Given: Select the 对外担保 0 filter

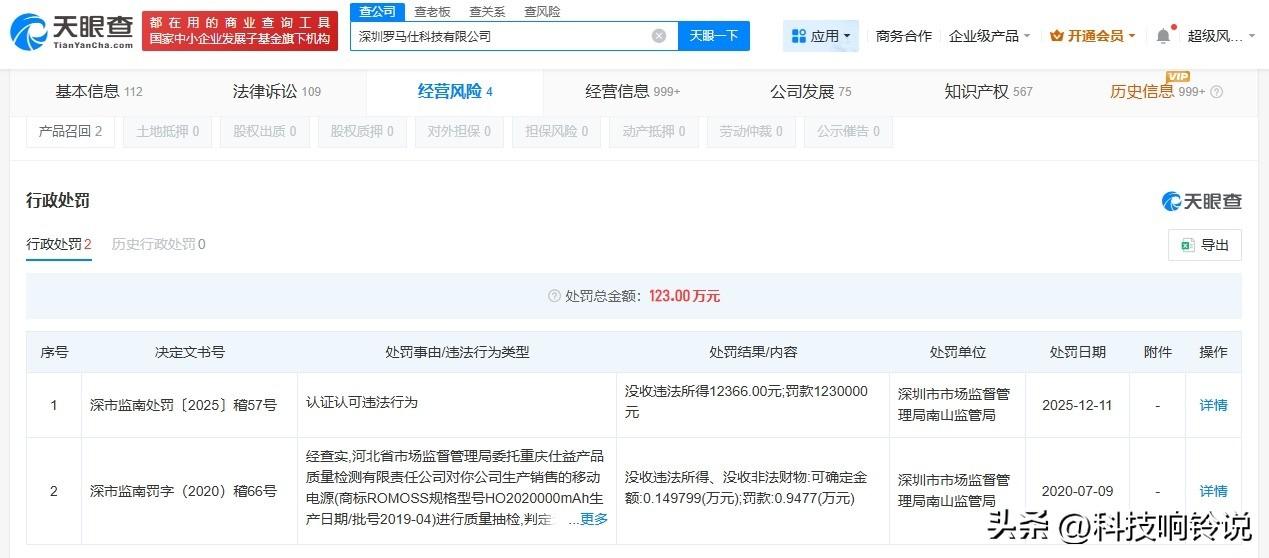Looking at the screenshot, I should 459,131.
